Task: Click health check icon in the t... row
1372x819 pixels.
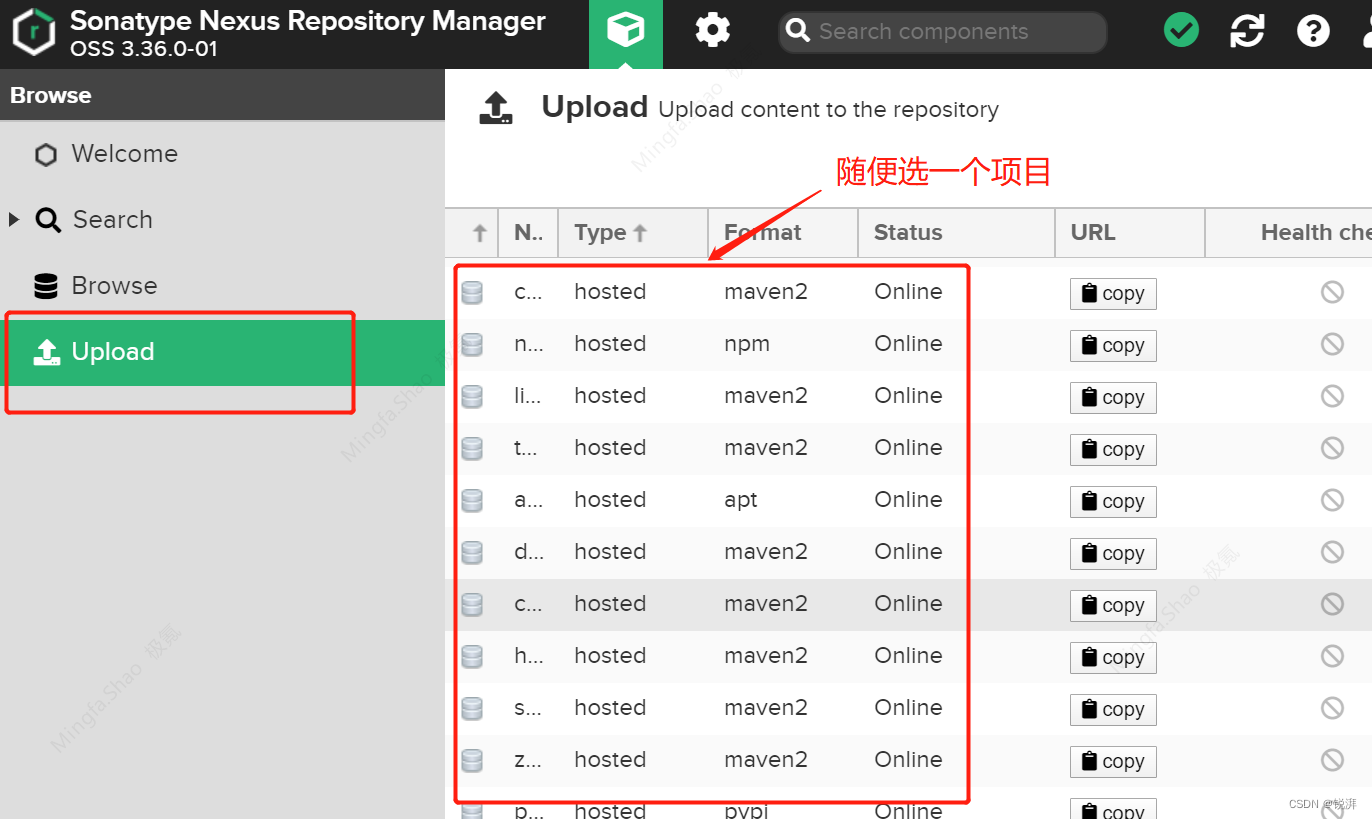Action: click(x=1332, y=448)
